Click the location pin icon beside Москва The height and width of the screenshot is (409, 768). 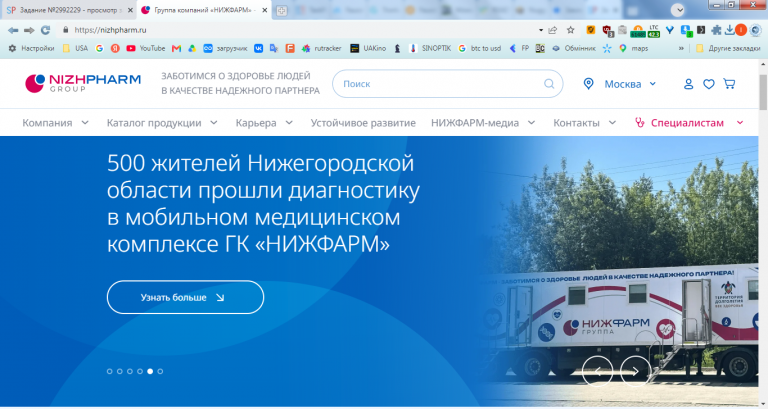click(x=589, y=84)
